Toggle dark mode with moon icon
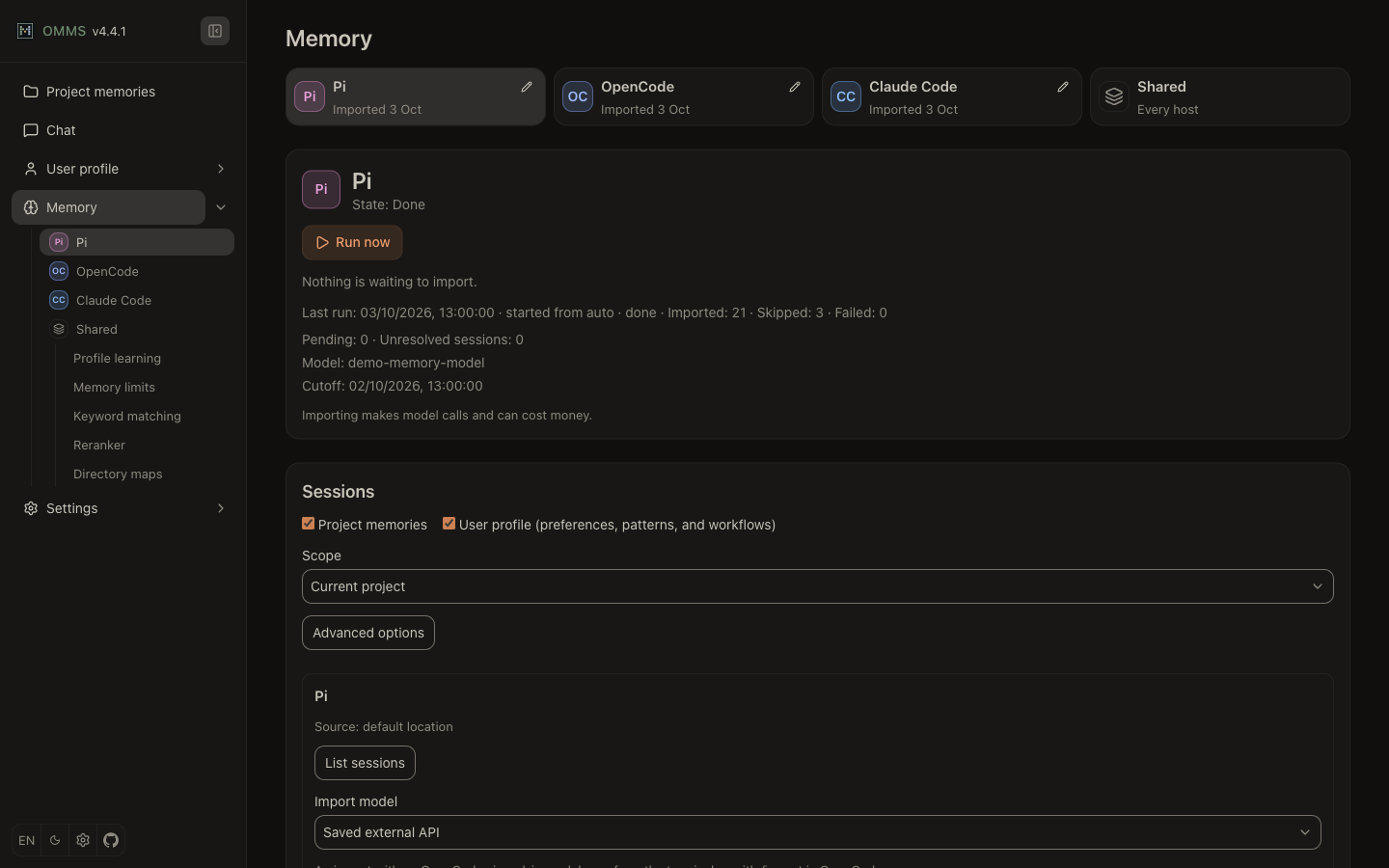This screenshot has width=1389, height=868. coord(55,840)
